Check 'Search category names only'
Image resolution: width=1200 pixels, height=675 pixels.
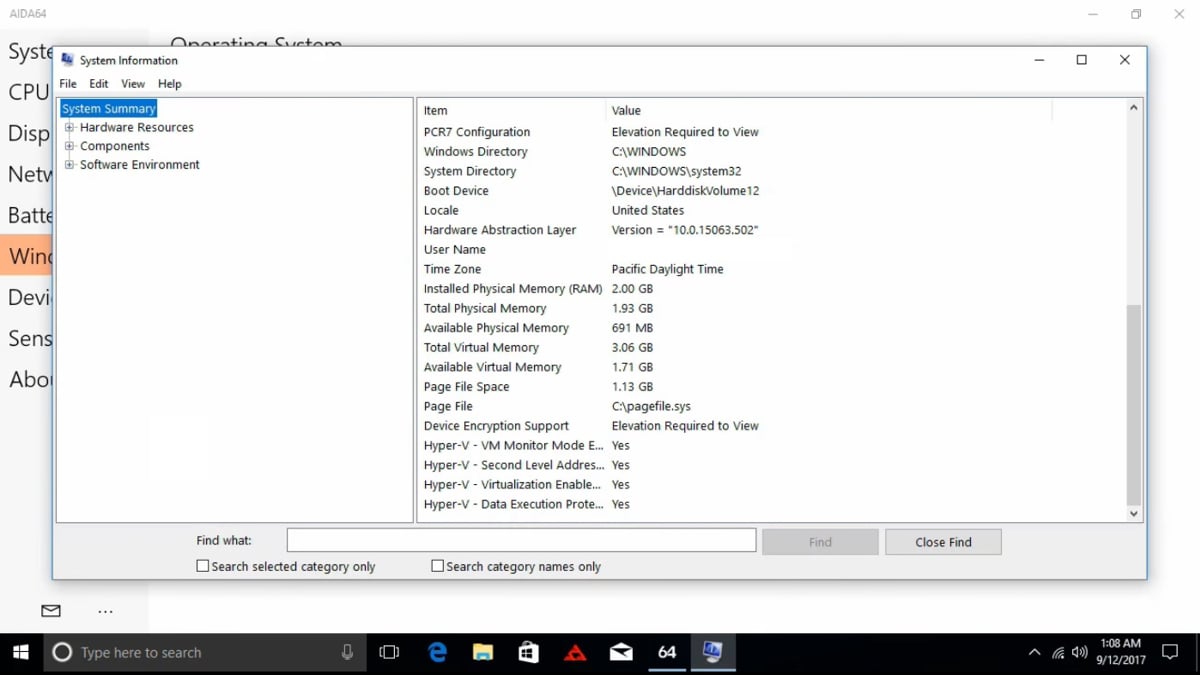[x=437, y=566]
